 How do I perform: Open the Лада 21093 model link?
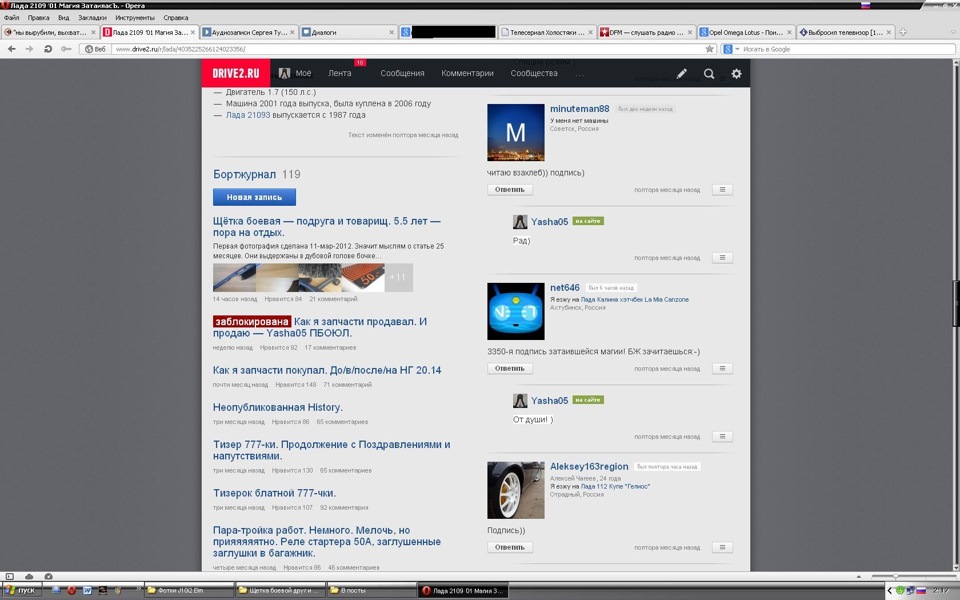coord(247,114)
